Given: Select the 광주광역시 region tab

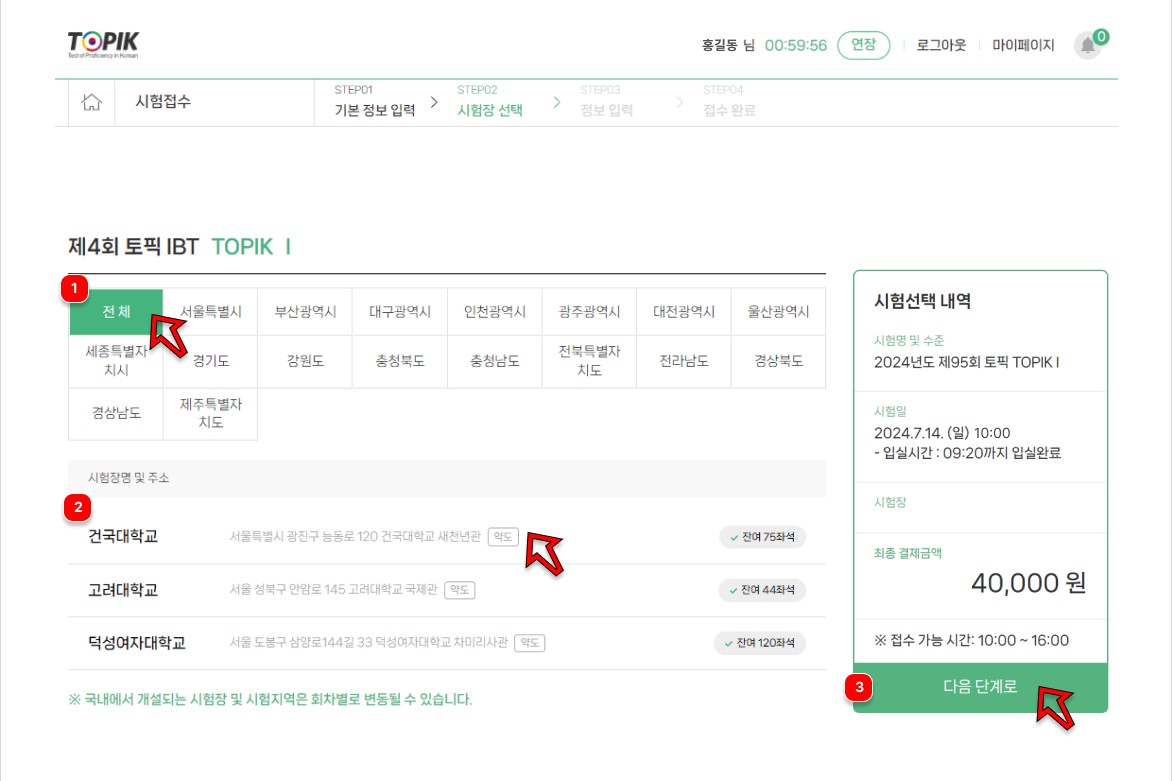Looking at the screenshot, I should pyautogui.click(x=589, y=312).
